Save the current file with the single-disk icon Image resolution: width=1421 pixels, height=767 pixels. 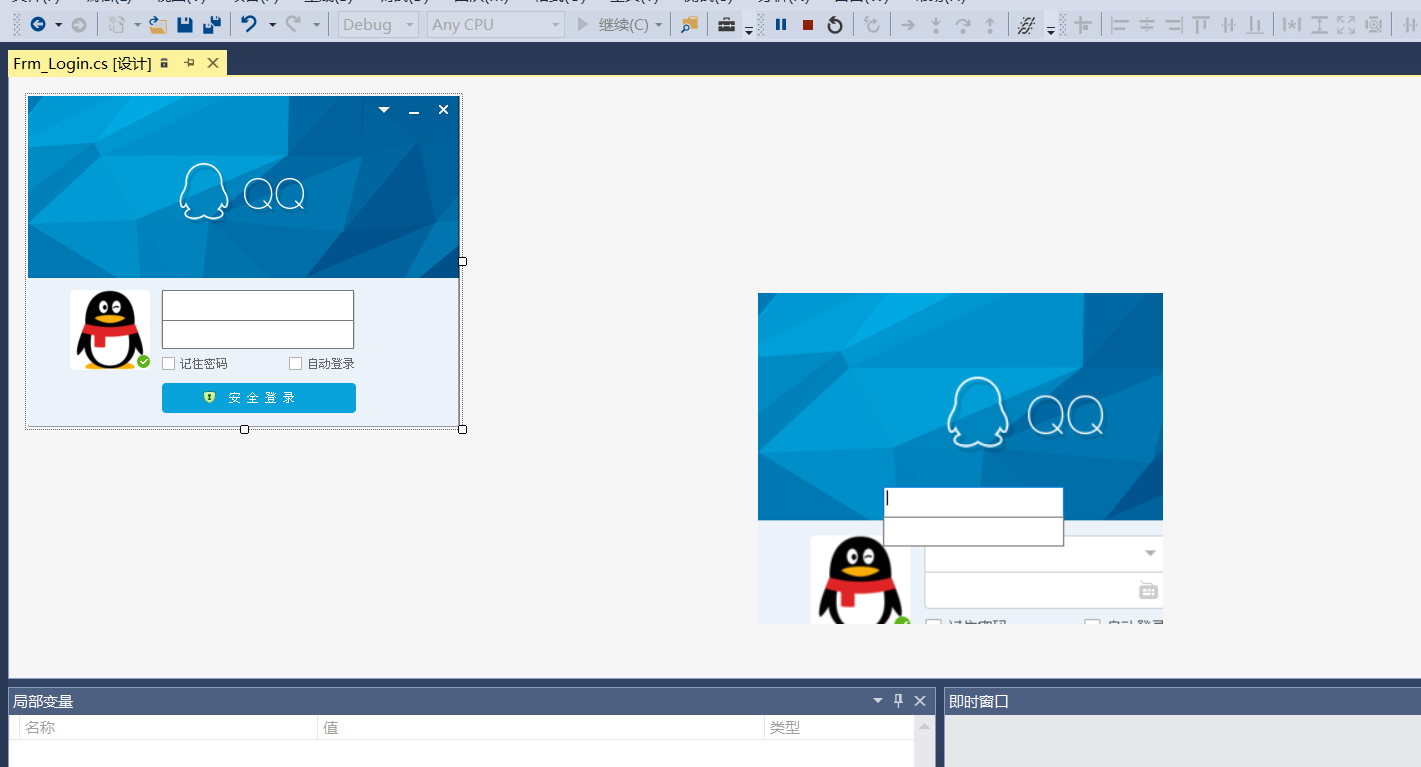(x=185, y=25)
